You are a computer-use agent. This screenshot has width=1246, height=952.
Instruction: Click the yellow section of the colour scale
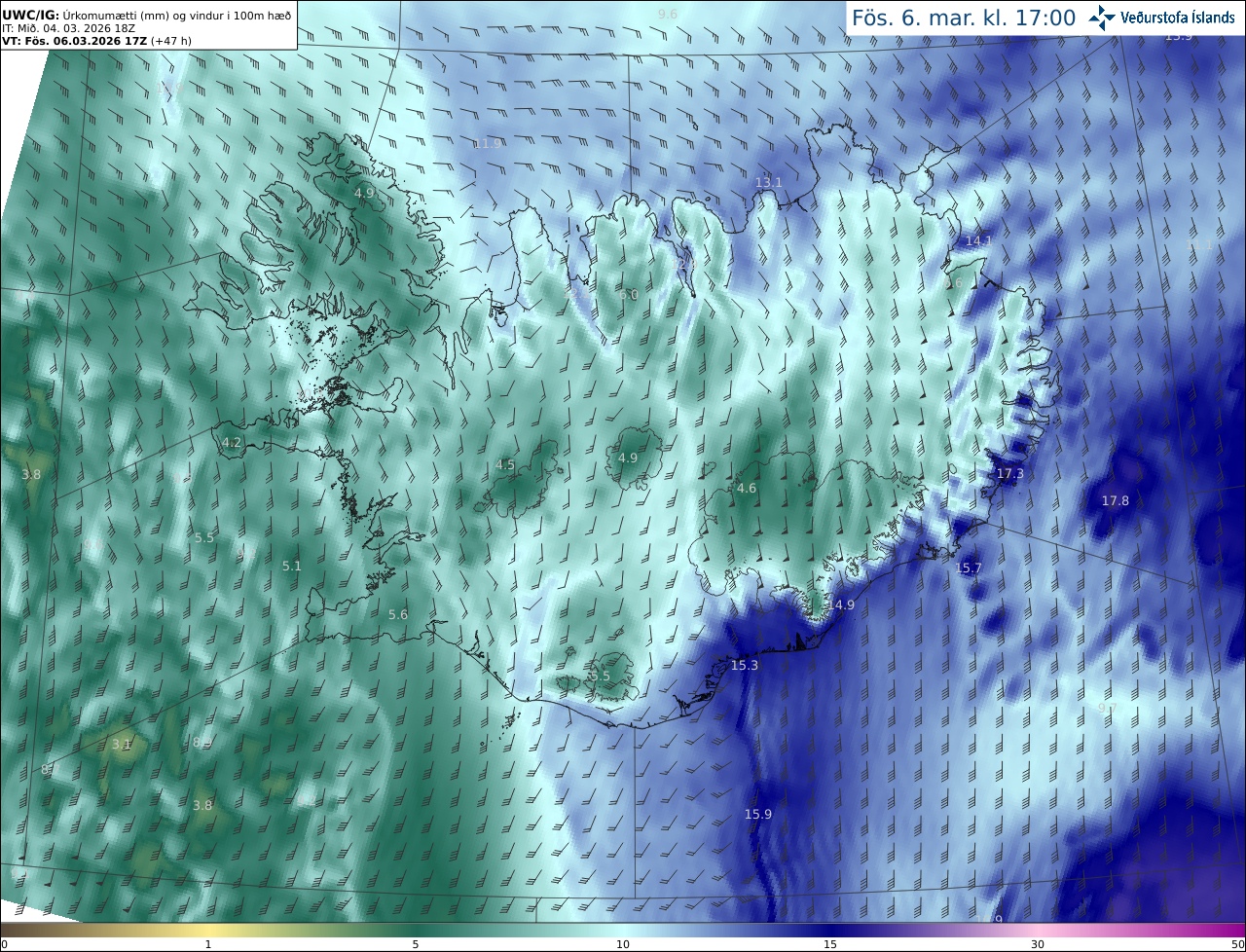click(208, 930)
